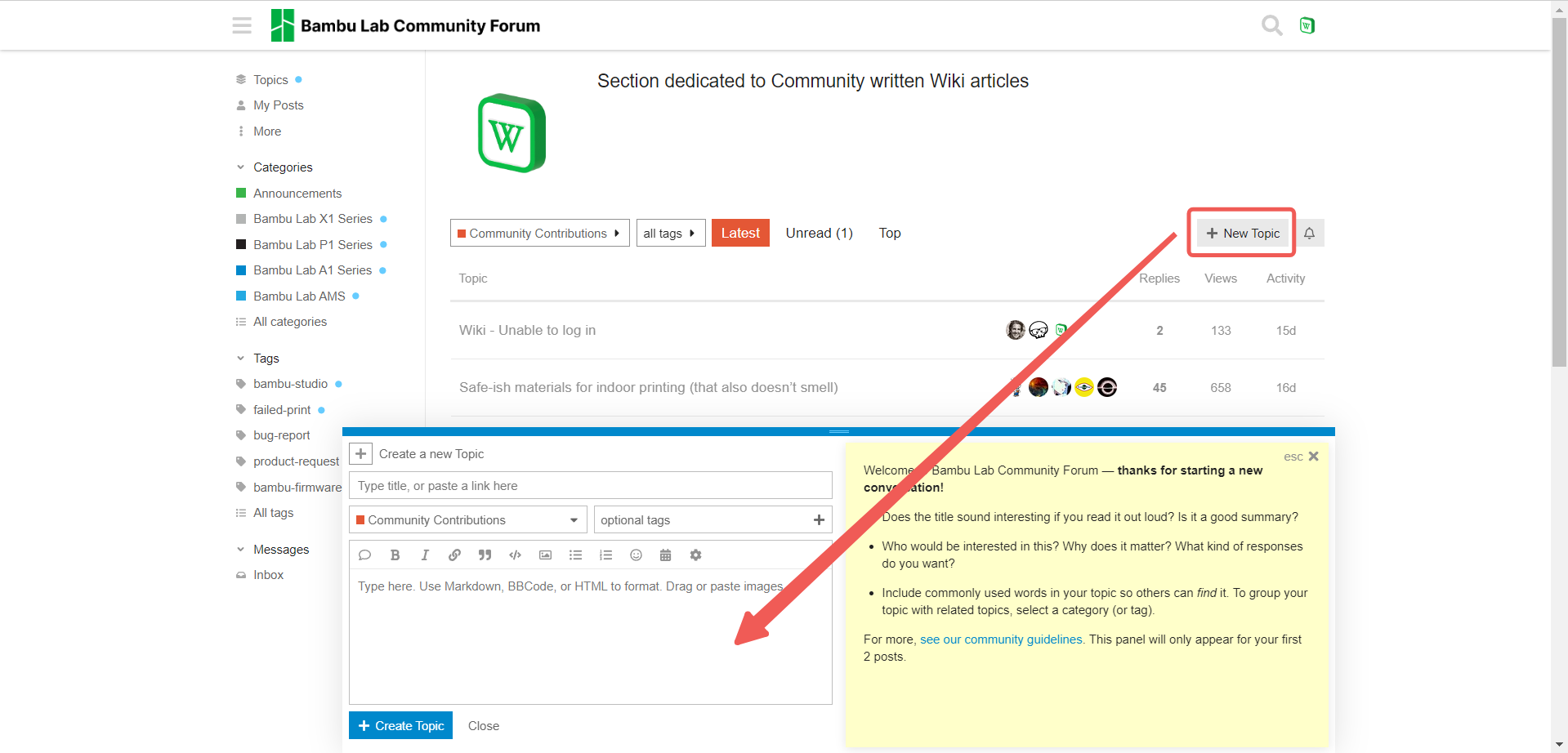Click the Bambu Lab Community Forum title
This screenshot has width=1568, height=753.
(x=420, y=26)
